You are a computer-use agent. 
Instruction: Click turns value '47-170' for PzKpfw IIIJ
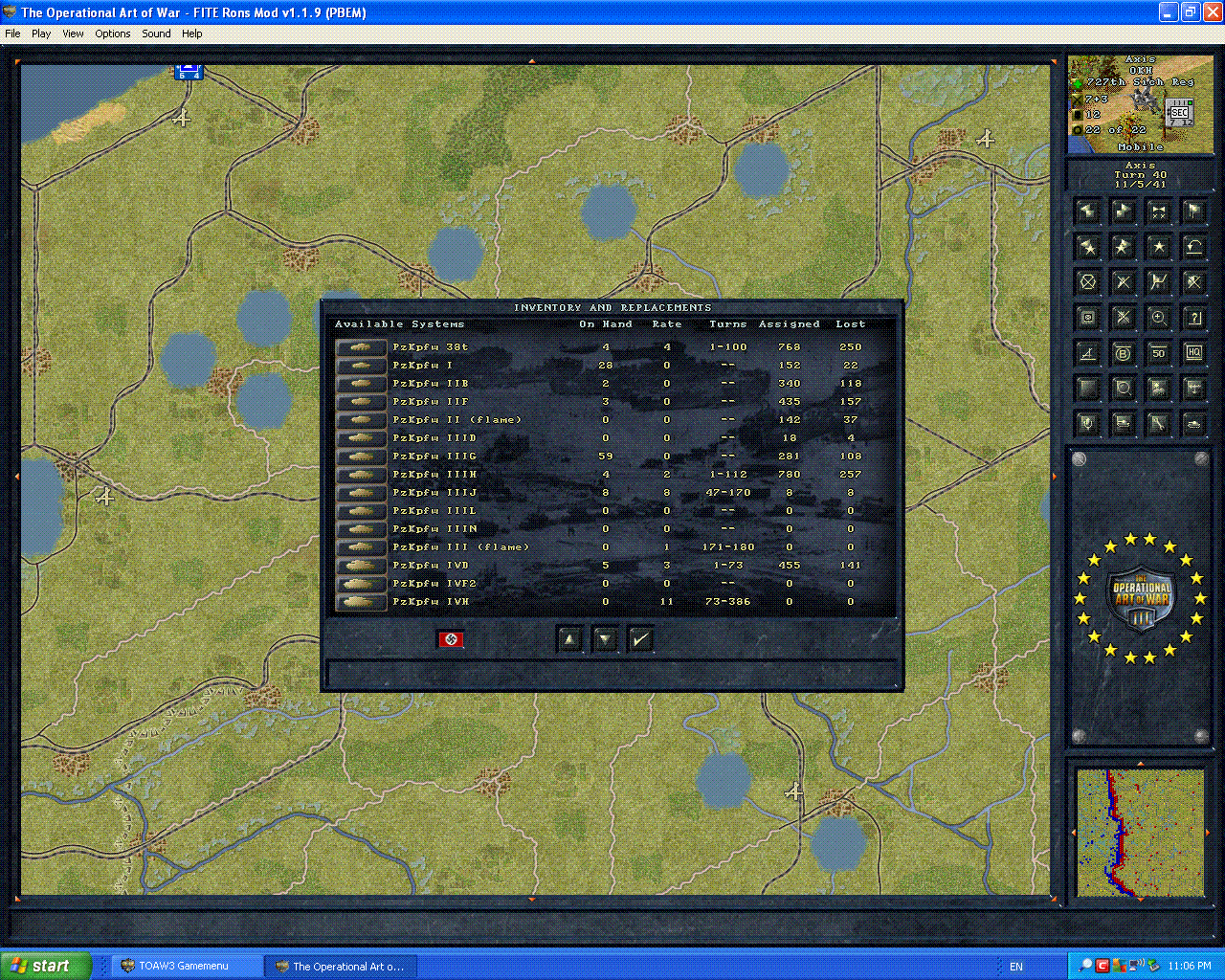[x=728, y=493]
